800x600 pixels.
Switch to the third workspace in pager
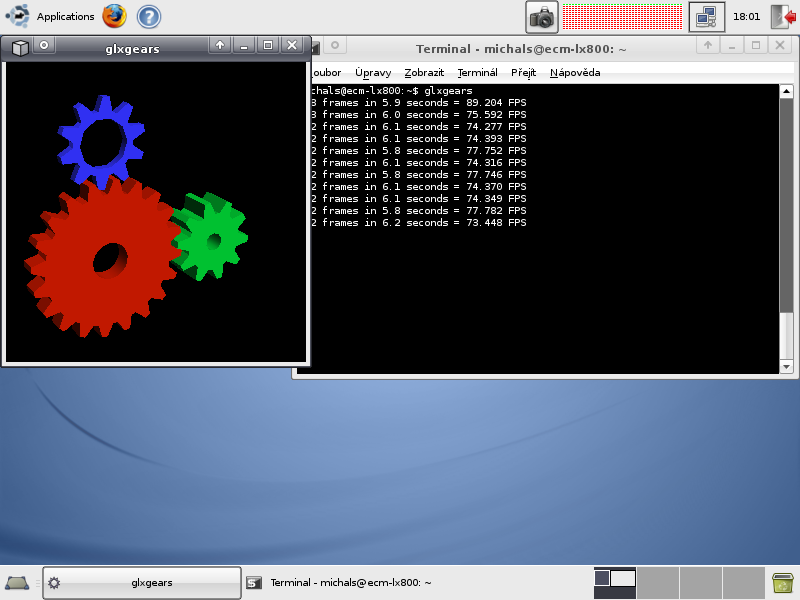[x=701, y=583]
